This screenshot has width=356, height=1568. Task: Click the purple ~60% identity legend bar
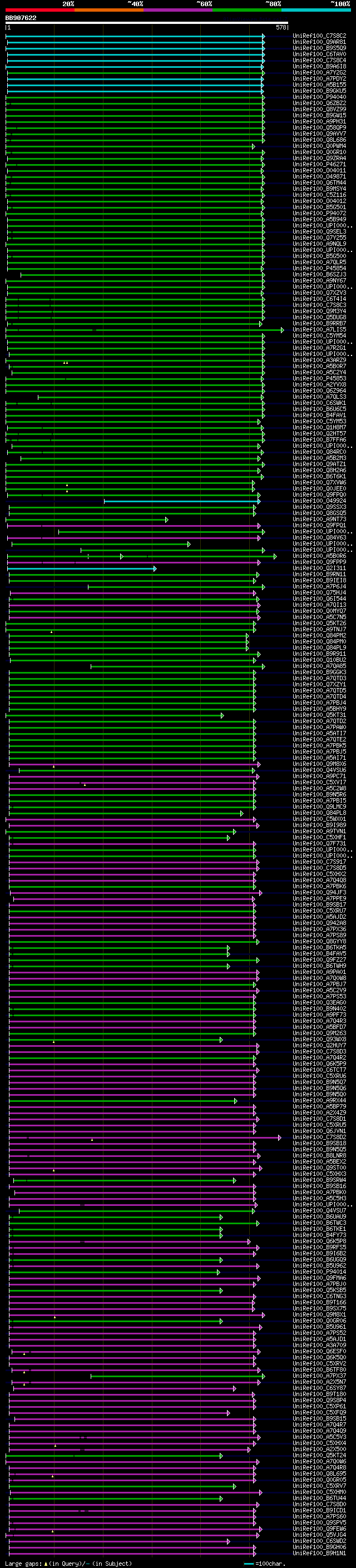point(177,10)
